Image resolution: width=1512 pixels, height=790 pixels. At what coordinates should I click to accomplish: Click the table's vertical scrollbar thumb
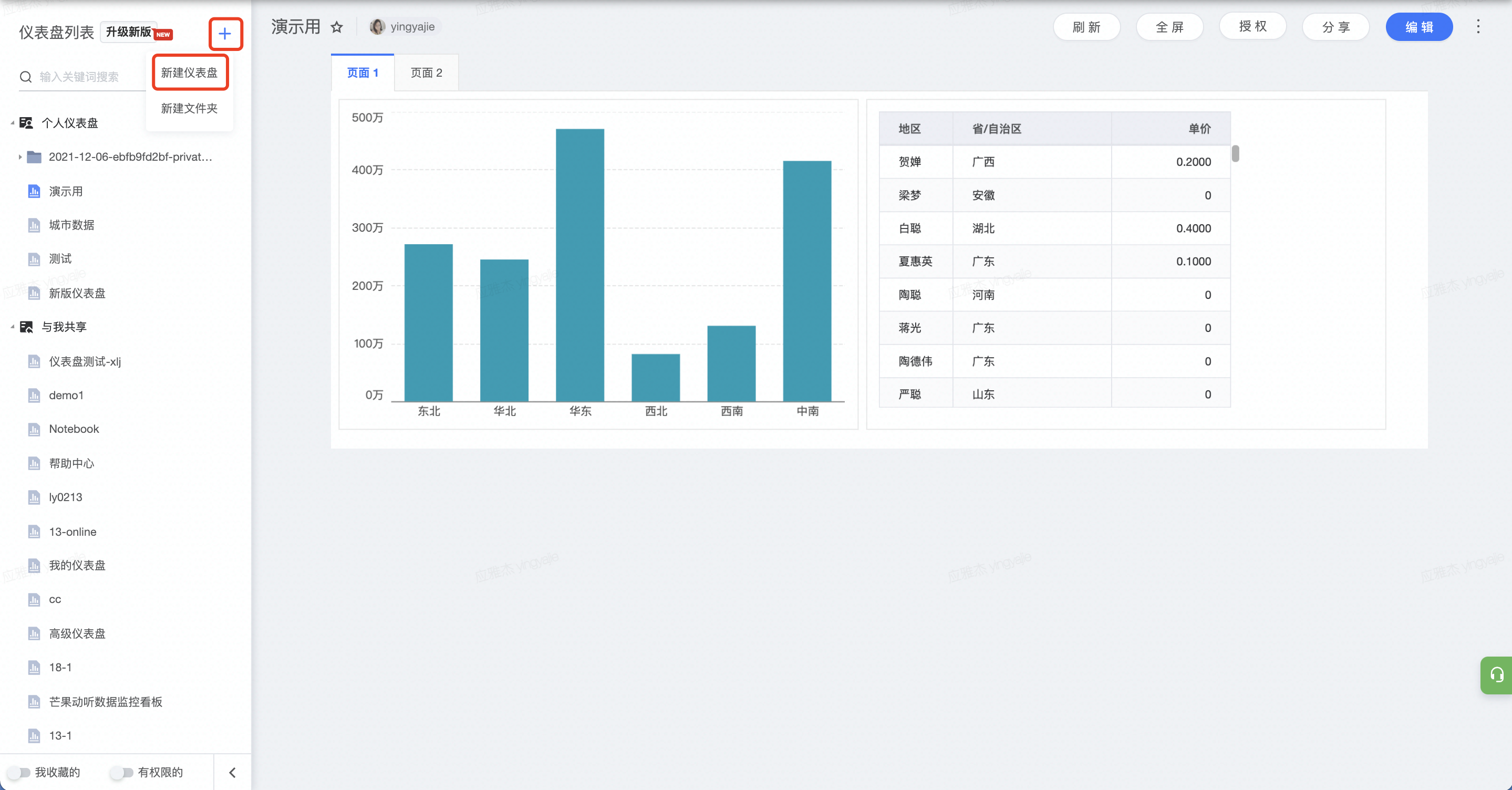tap(1236, 154)
